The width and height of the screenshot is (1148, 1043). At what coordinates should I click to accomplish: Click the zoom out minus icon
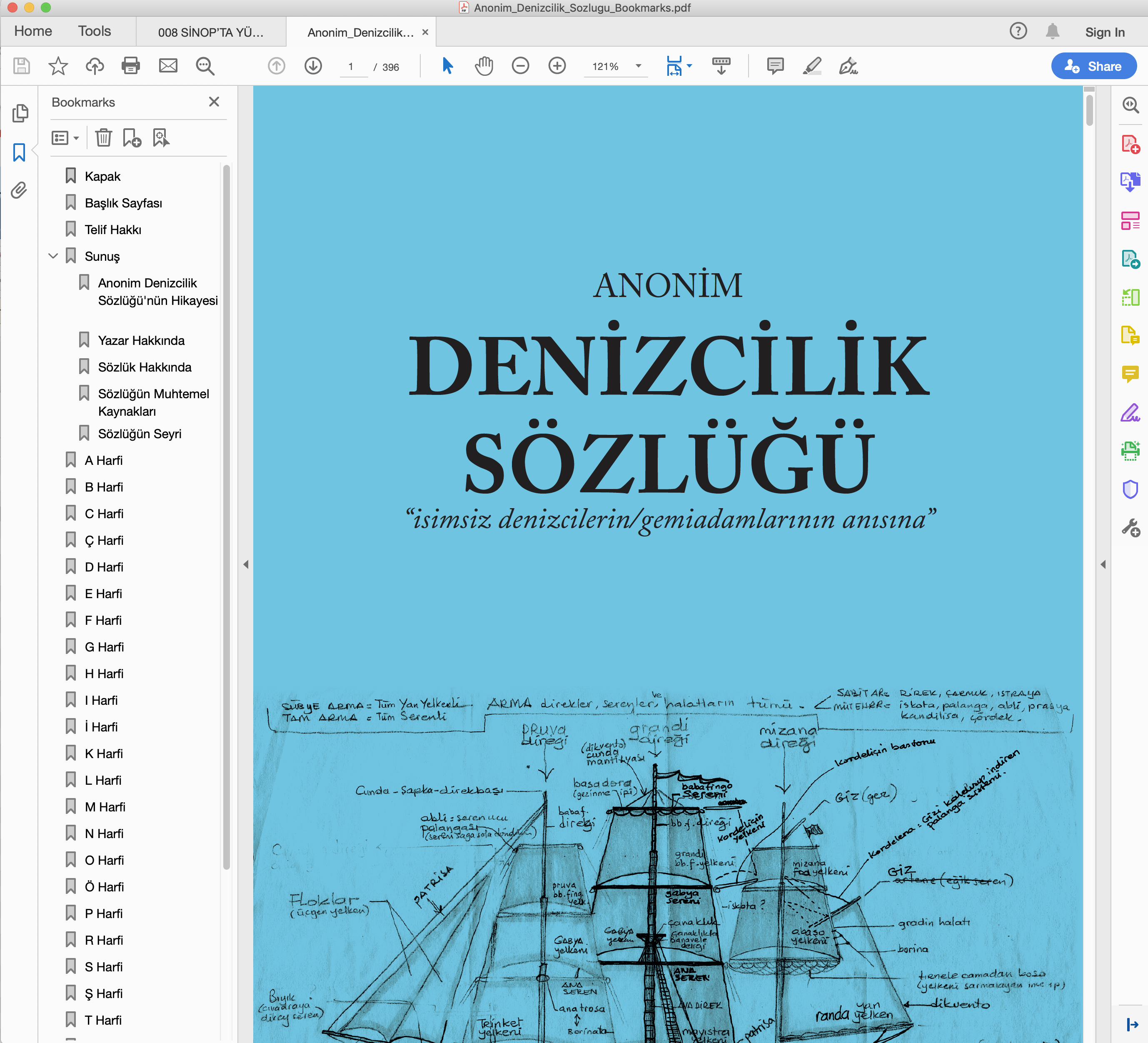pyautogui.click(x=520, y=66)
